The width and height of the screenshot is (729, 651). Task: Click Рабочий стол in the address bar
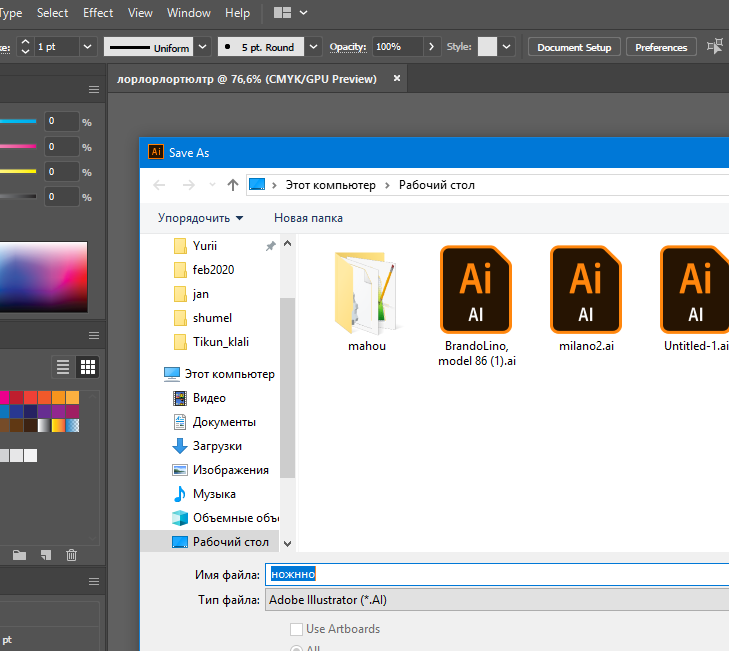pos(437,185)
